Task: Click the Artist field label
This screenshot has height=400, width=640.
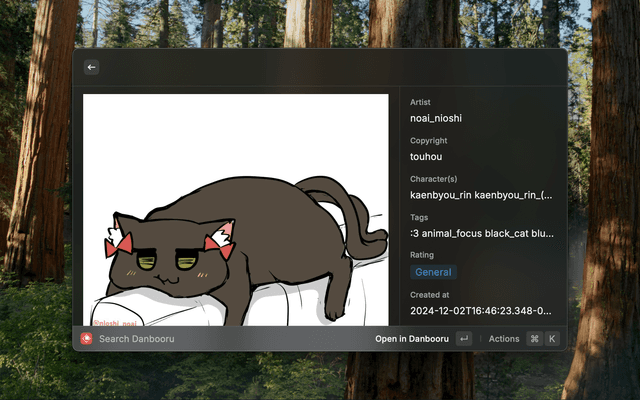Action: (420, 102)
